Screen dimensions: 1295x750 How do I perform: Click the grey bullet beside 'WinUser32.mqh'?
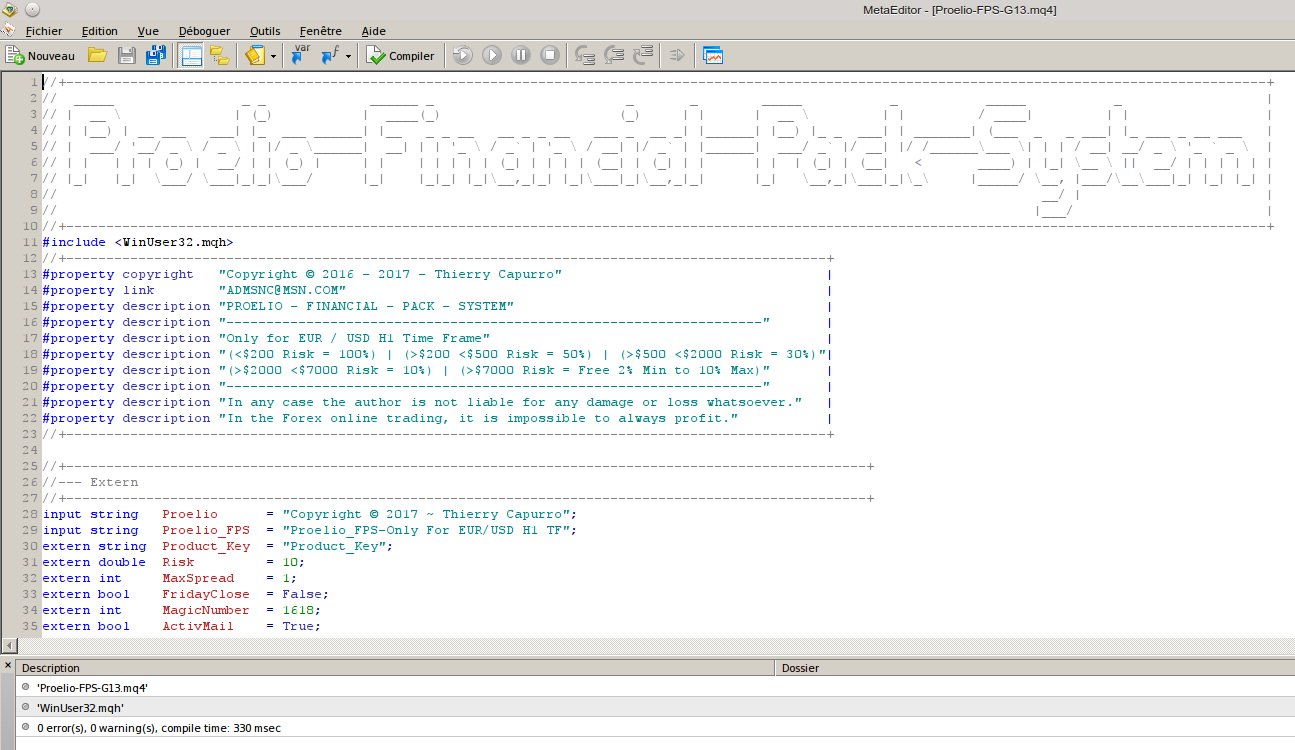tap(25, 708)
